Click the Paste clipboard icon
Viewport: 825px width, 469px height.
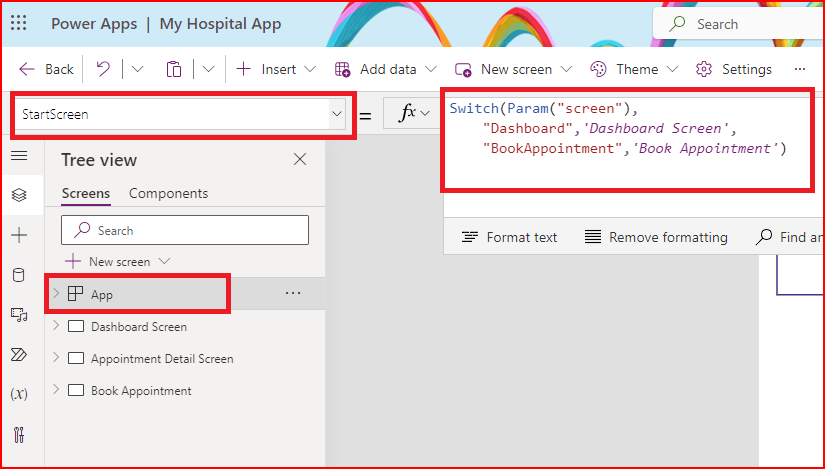coord(174,69)
